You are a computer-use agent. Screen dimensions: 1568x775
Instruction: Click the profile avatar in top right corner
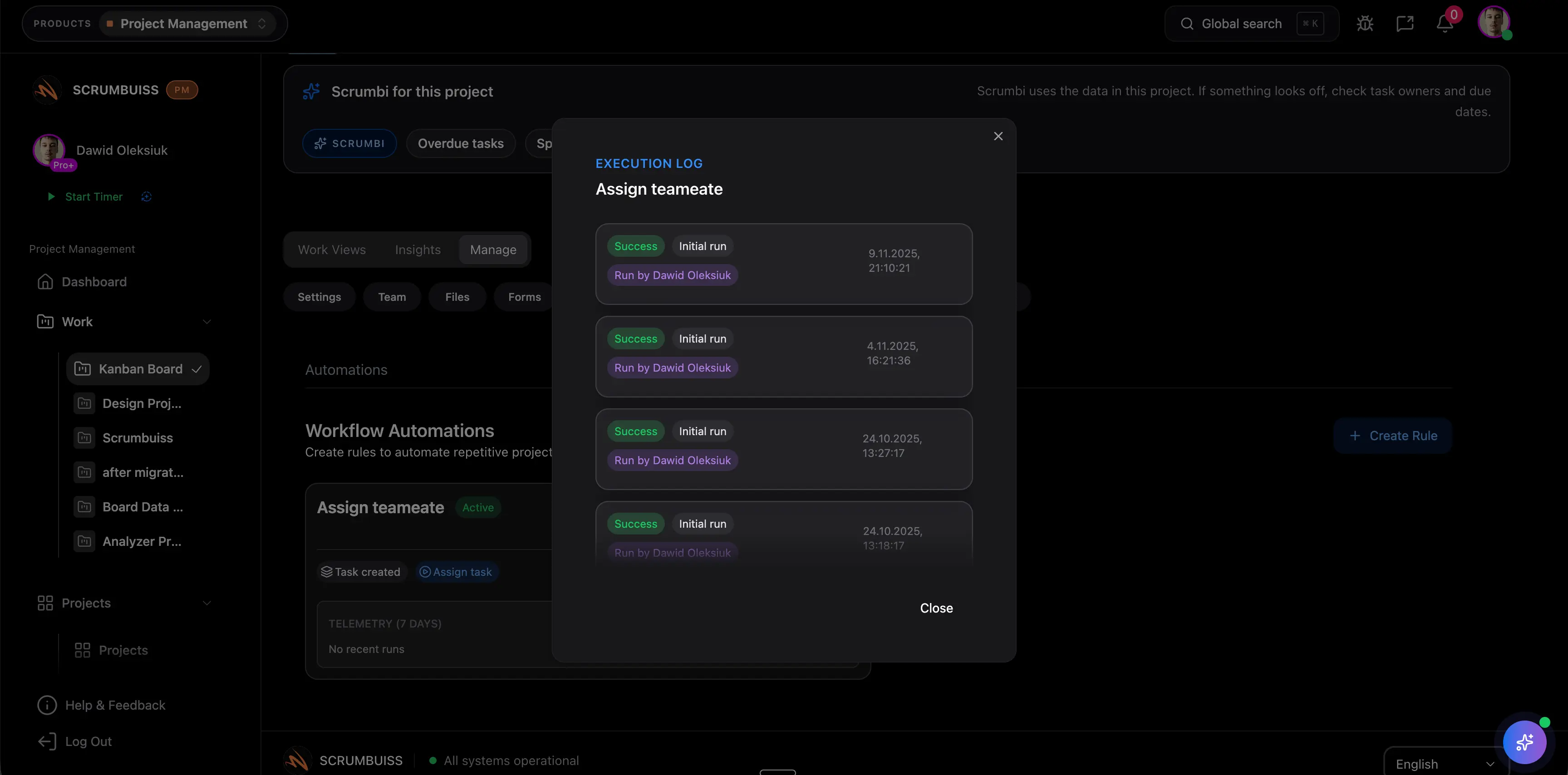[1495, 23]
